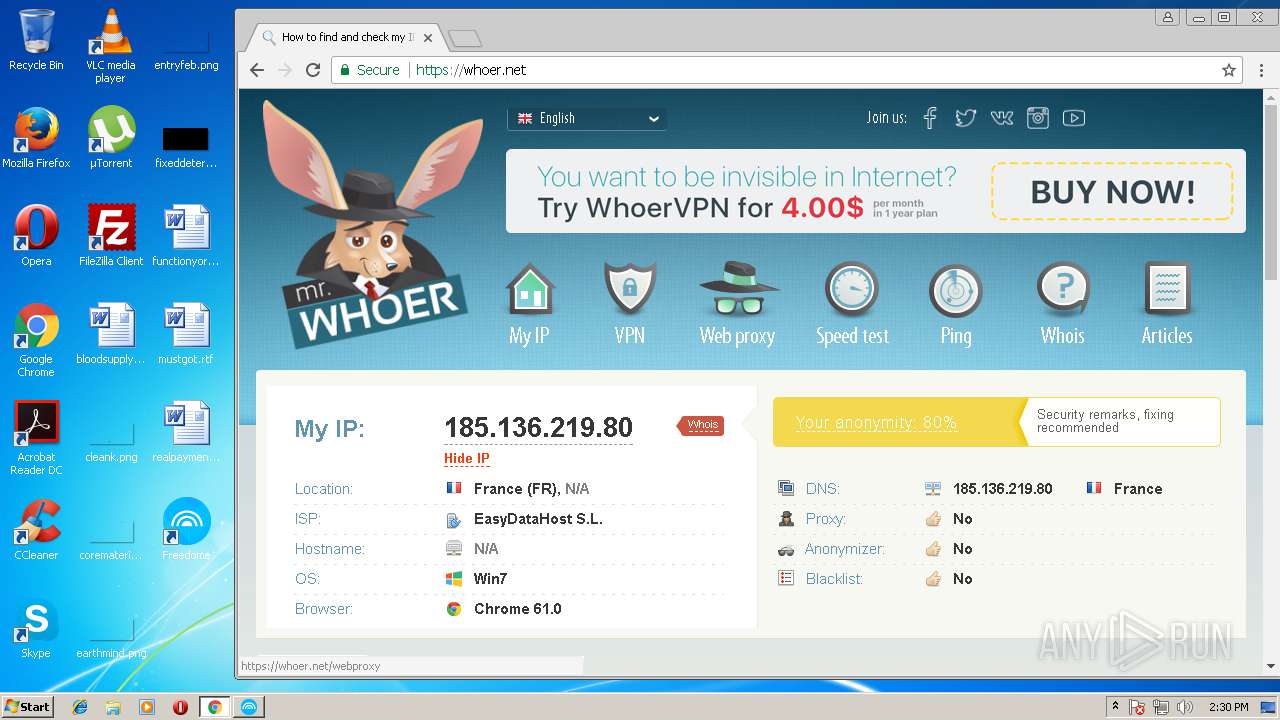Image resolution: width=1280 pixels, height=720 pixels.
Task: Open the Speed test gauge icon
Action: (851, 290)
